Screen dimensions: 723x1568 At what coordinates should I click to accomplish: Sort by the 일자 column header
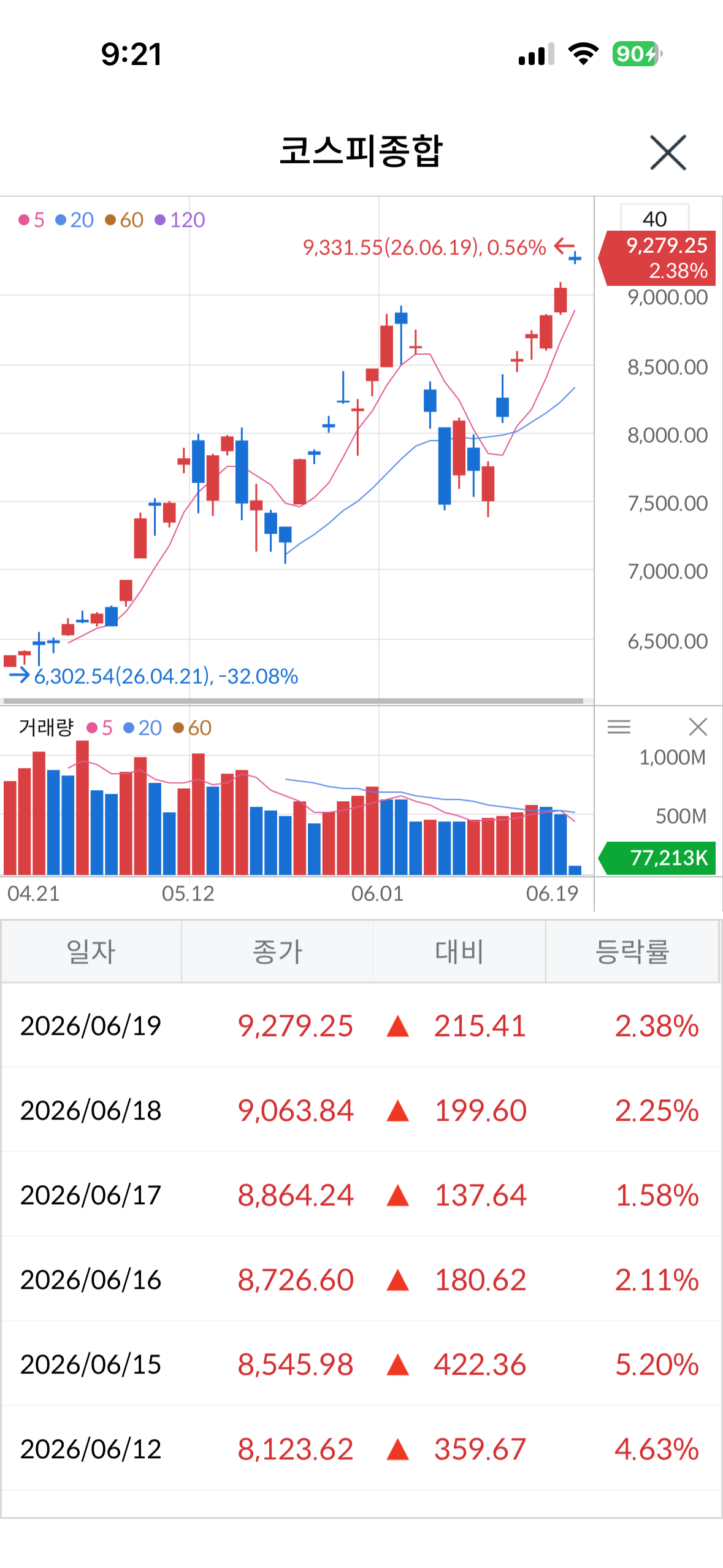click(91, 951)
